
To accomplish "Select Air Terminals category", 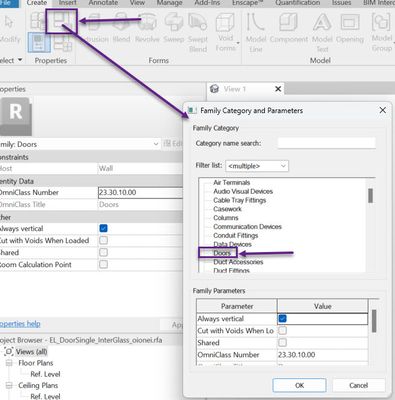I will point(232,182).
